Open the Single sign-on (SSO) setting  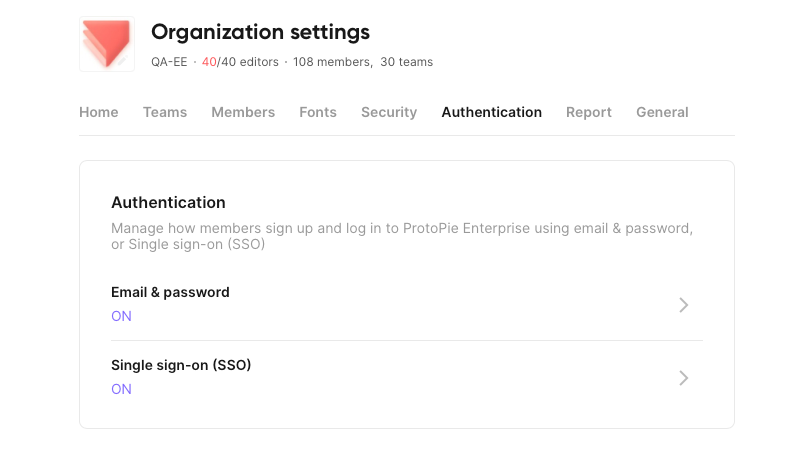point(407,377)
